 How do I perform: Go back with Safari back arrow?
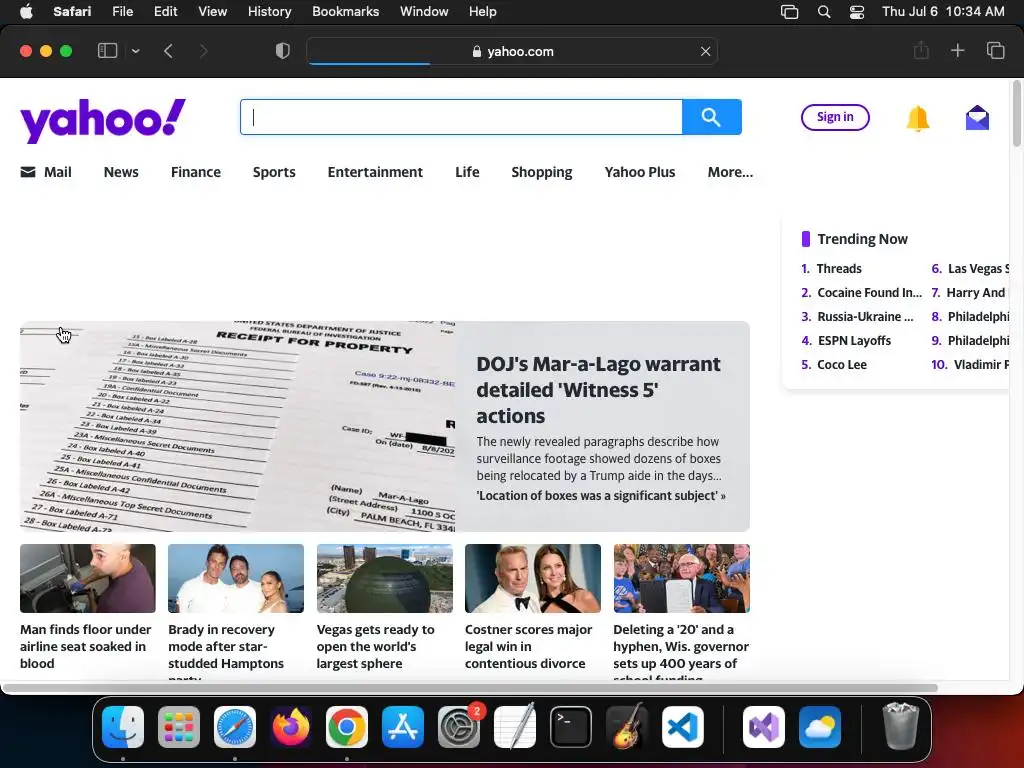point(168,51)
